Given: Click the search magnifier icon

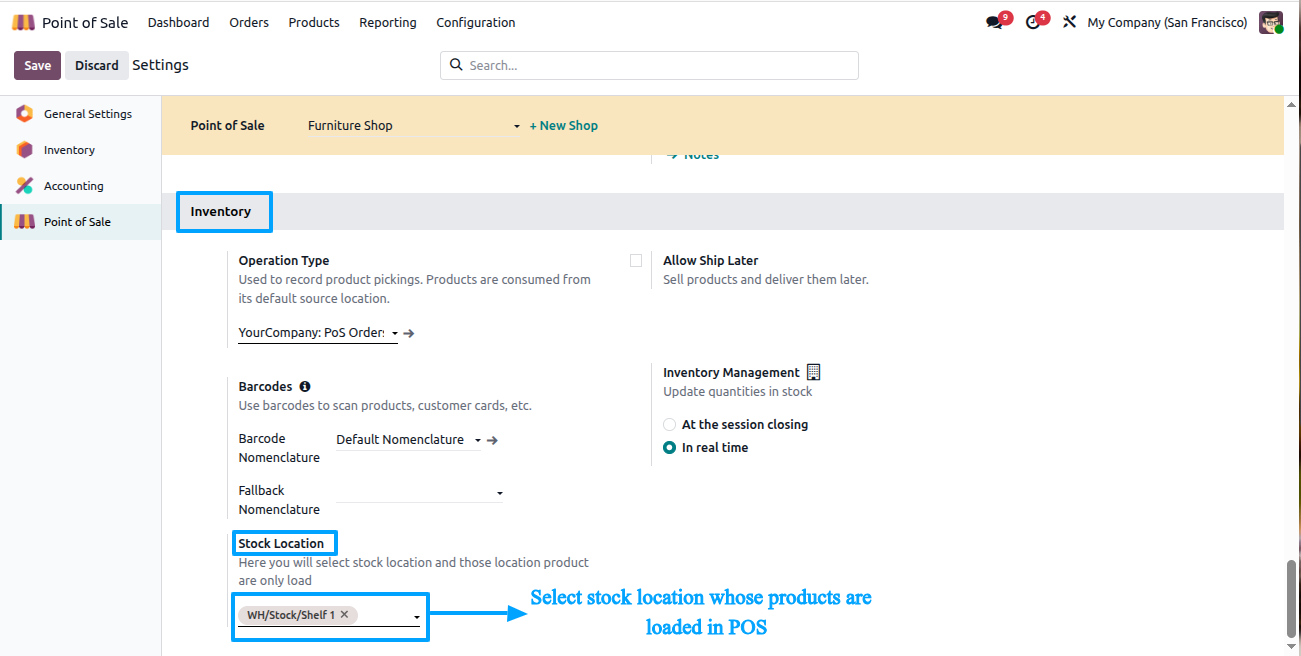Looking at the screenshot, I should click(457, 65).
